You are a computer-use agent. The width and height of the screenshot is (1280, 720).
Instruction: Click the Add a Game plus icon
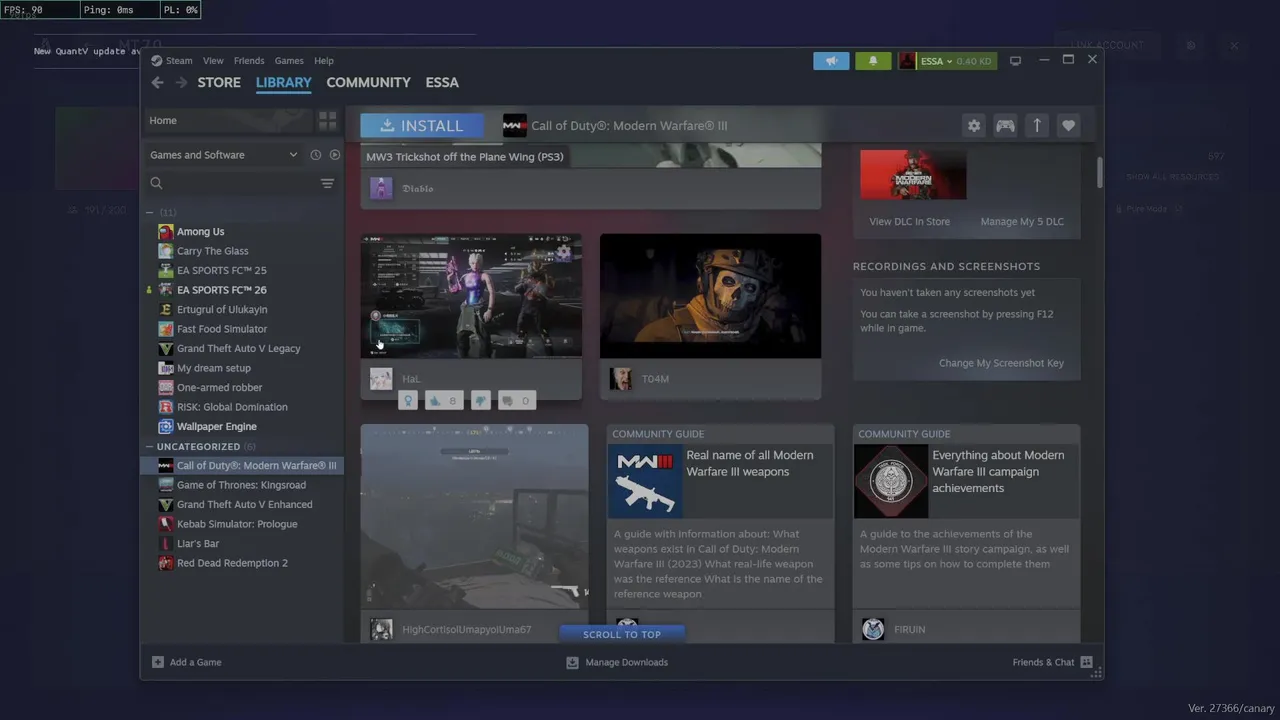[x=157, y=662]
